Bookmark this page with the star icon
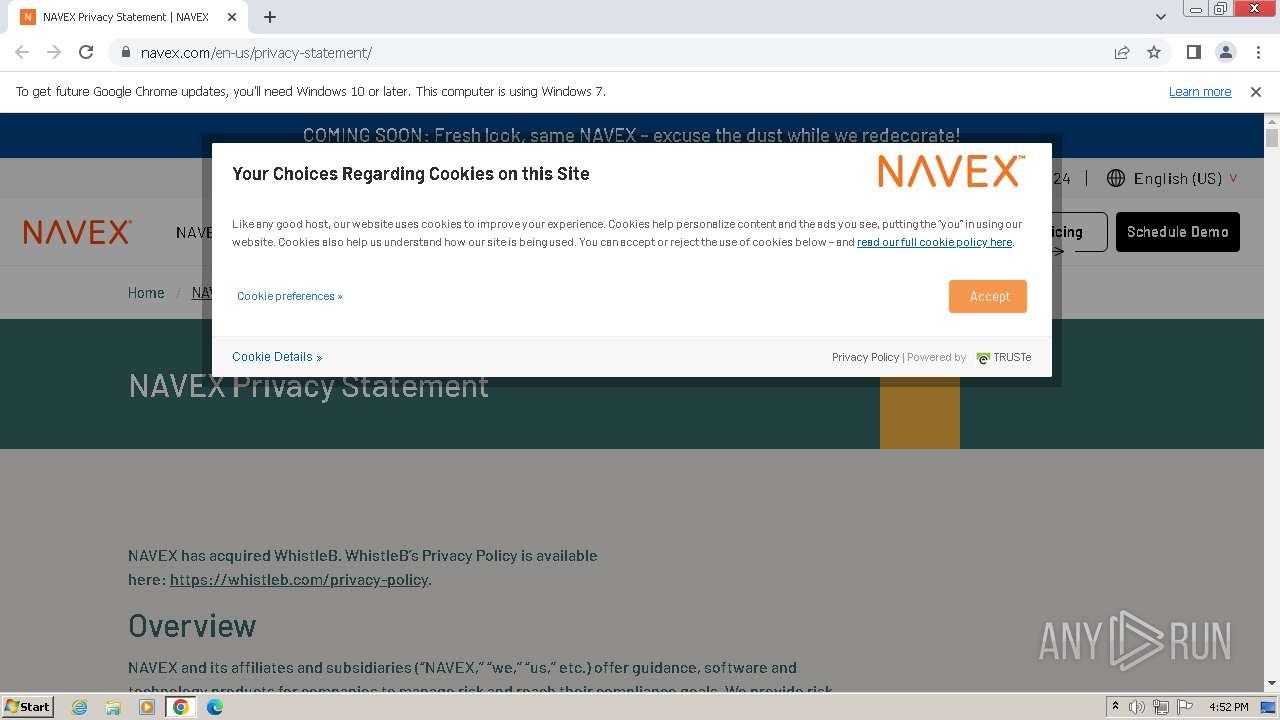This screenshot has width=1280, height=720. [1154, 53]
